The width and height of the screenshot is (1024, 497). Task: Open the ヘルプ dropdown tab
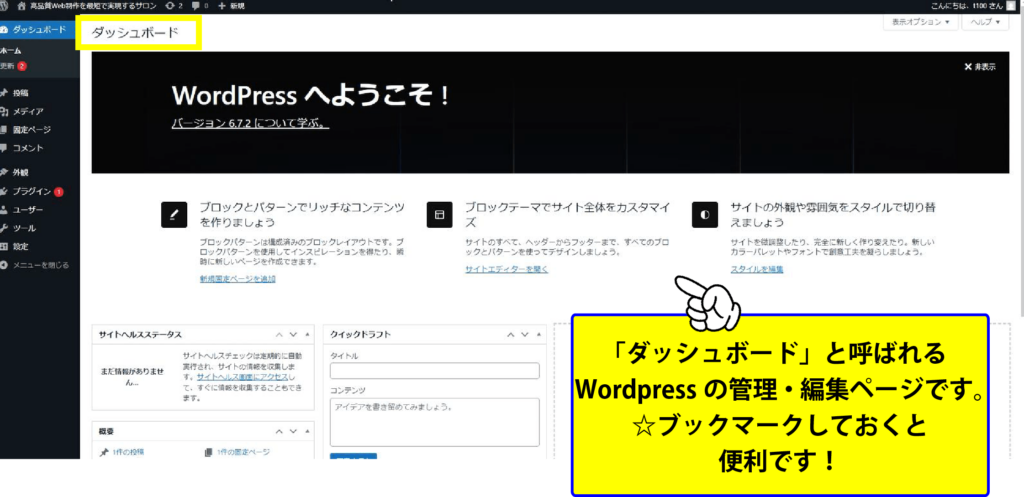tap(985, 22)
